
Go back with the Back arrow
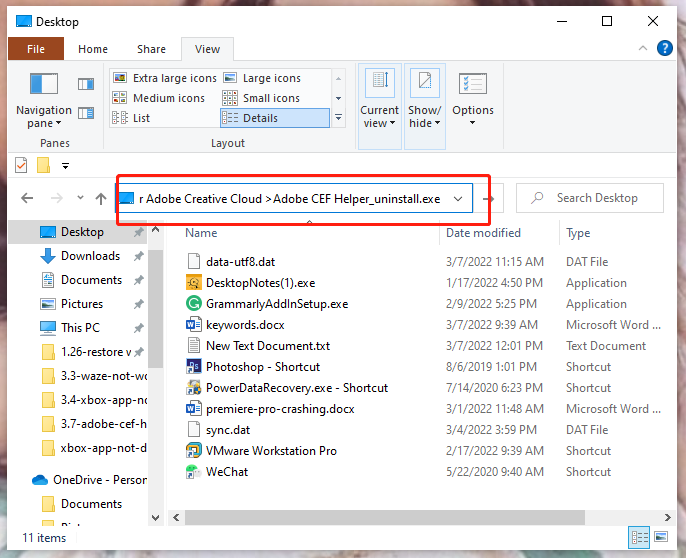pos(27,198)
